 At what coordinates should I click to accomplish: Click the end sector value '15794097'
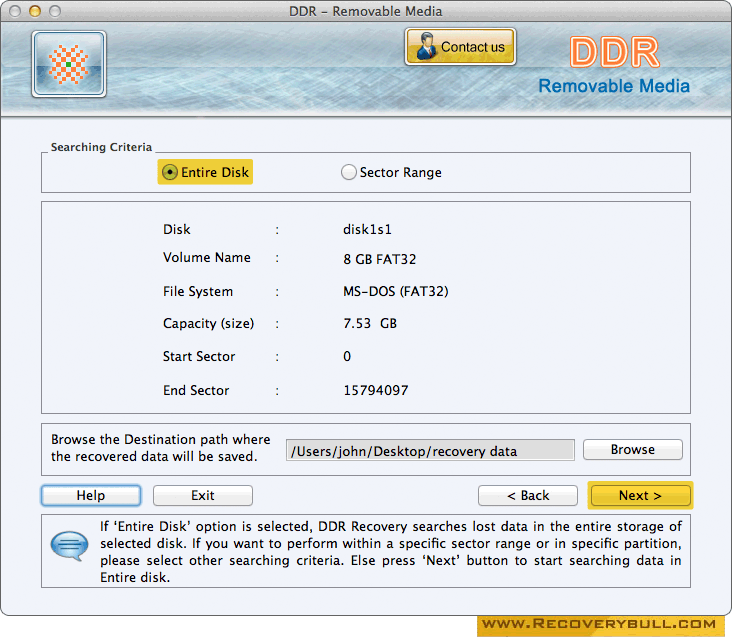pos(376,390)
